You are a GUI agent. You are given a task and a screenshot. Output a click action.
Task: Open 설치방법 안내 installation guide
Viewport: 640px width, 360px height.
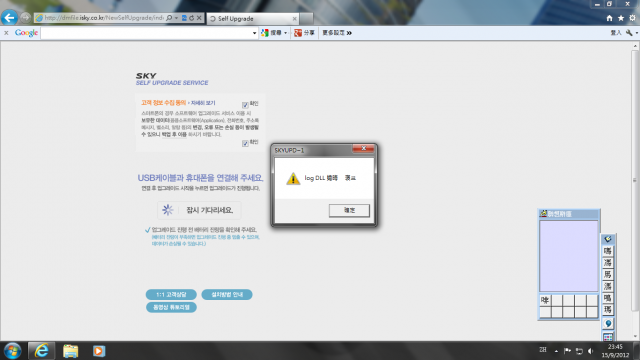227,294
